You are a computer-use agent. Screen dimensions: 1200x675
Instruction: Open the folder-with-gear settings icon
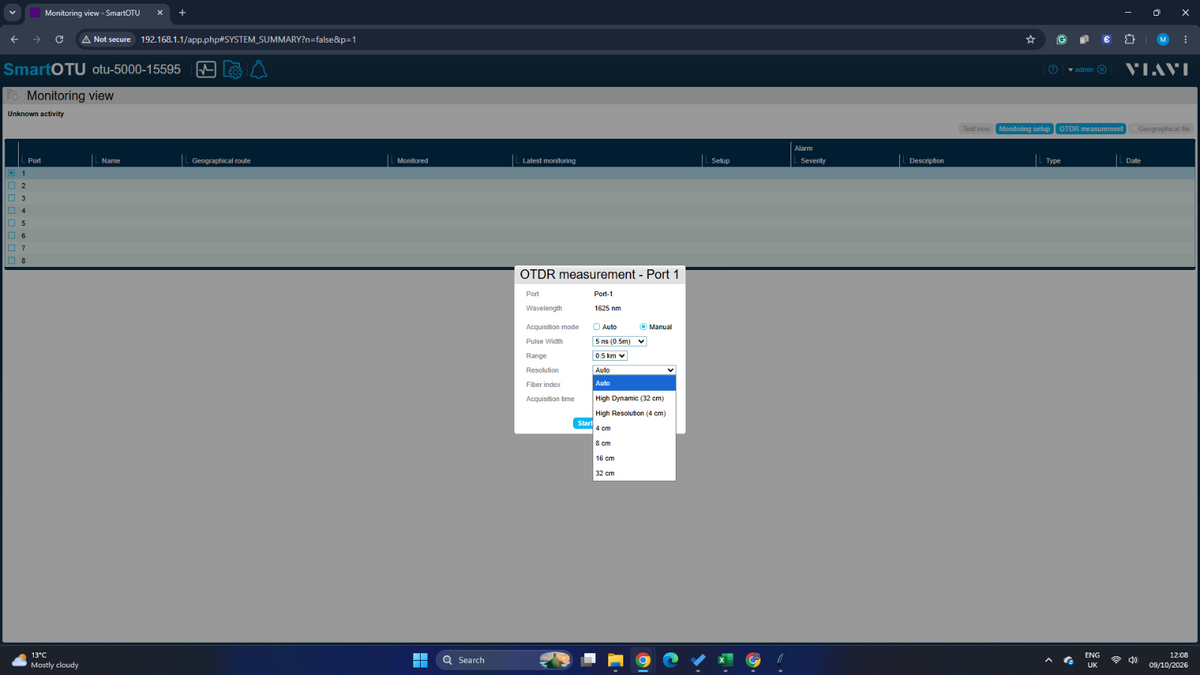click(x=232, y=70)
